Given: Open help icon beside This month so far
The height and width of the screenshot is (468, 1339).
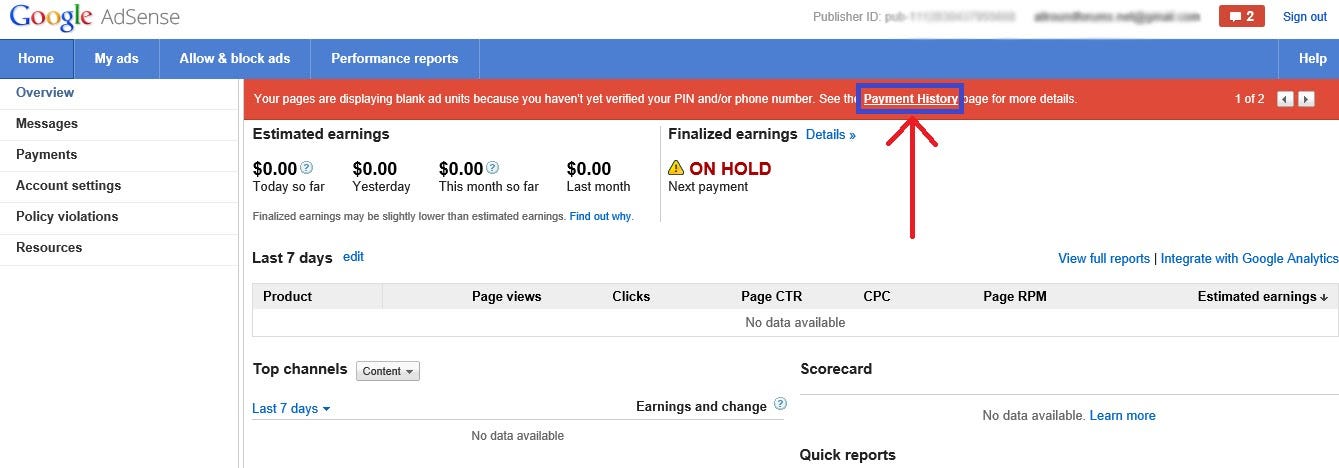Looking at the screenshot, I should (x=493, y=168).
